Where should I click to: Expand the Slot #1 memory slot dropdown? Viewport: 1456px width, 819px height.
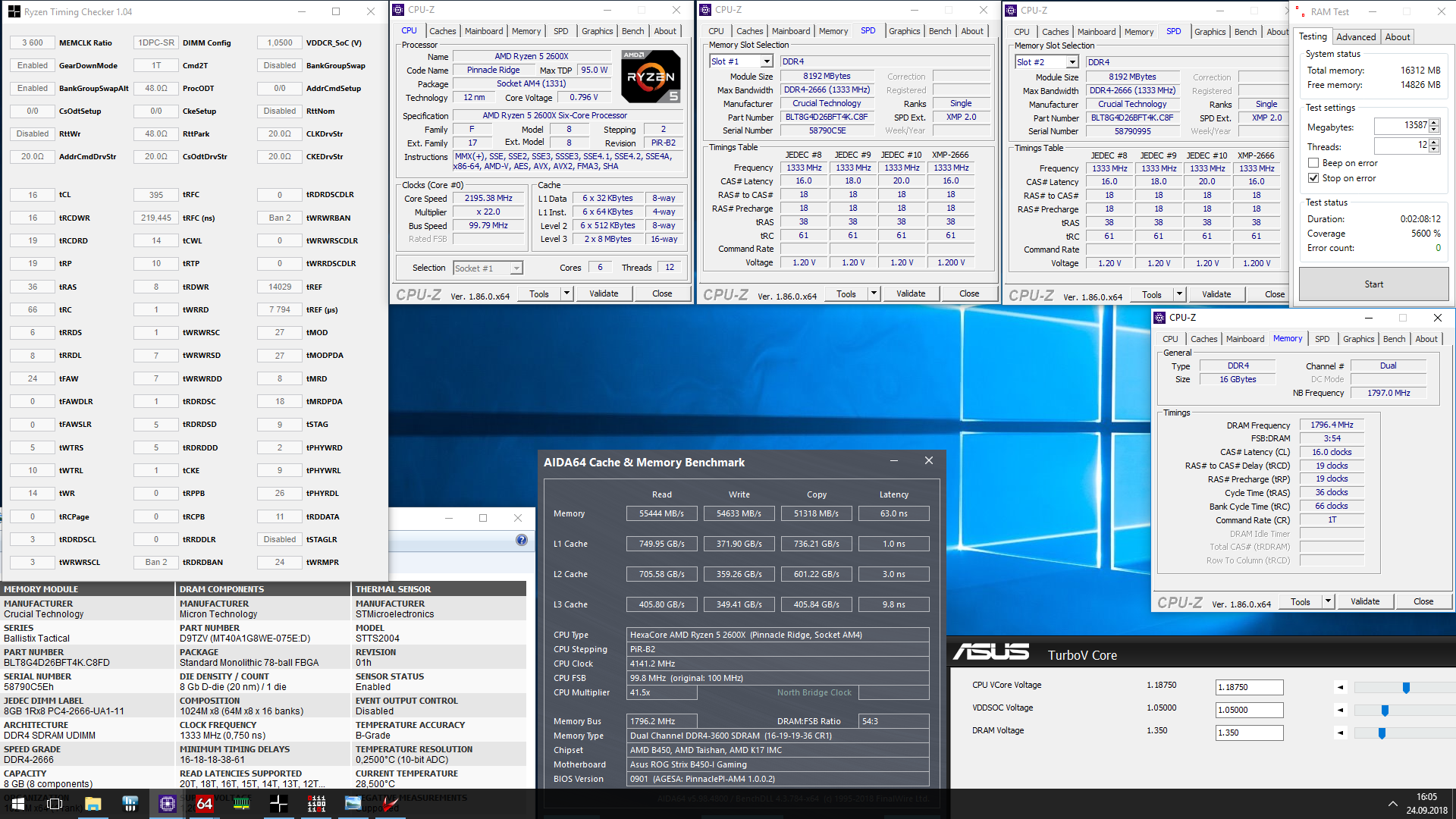pos(767,61)
